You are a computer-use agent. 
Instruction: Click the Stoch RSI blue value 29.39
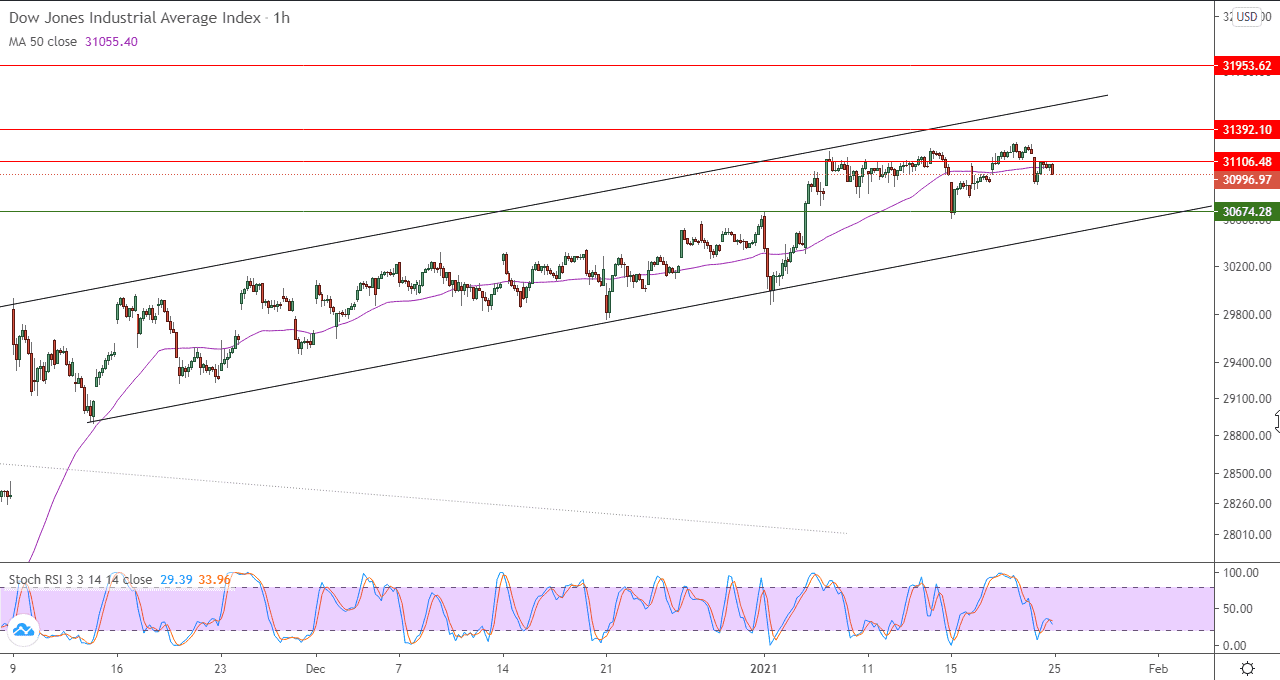click(x=177, y=580)
